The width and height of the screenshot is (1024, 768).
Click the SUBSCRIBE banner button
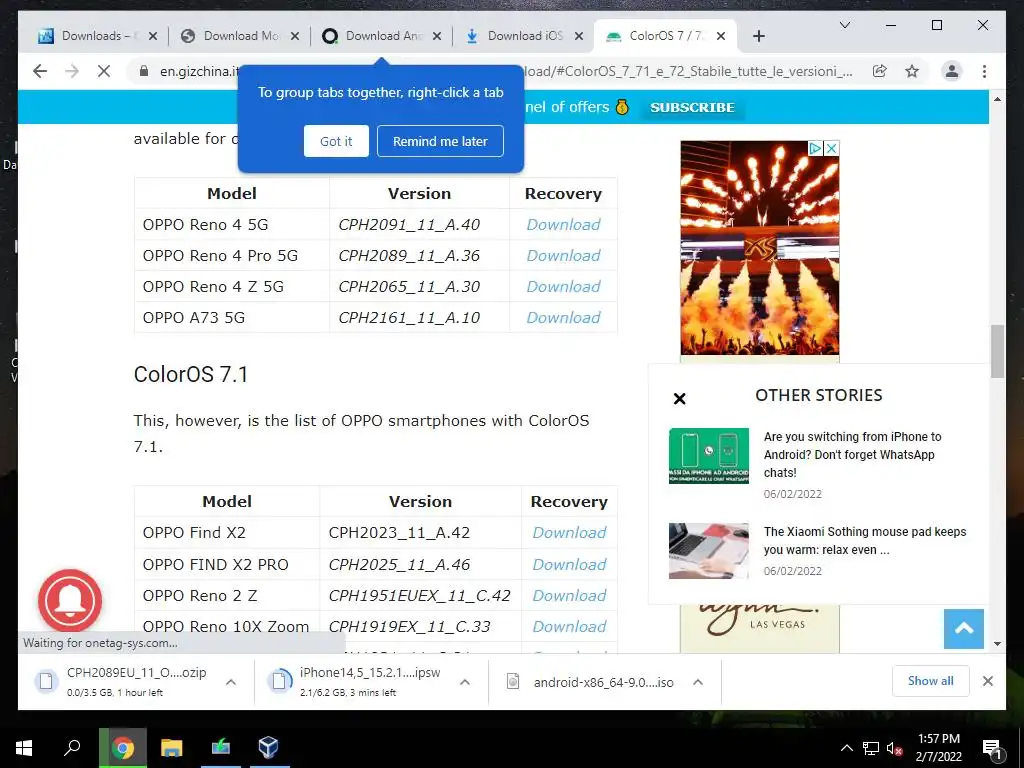click(692, 107)
